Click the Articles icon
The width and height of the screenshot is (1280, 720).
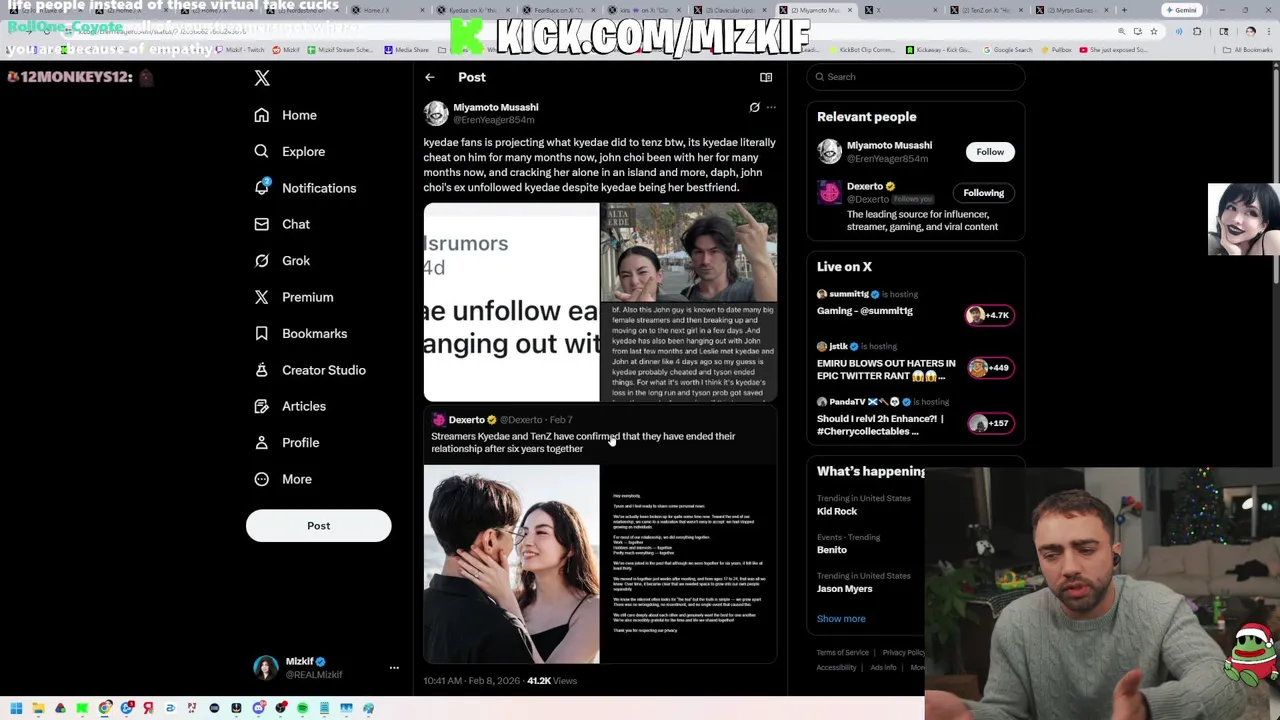coord(262,406)
